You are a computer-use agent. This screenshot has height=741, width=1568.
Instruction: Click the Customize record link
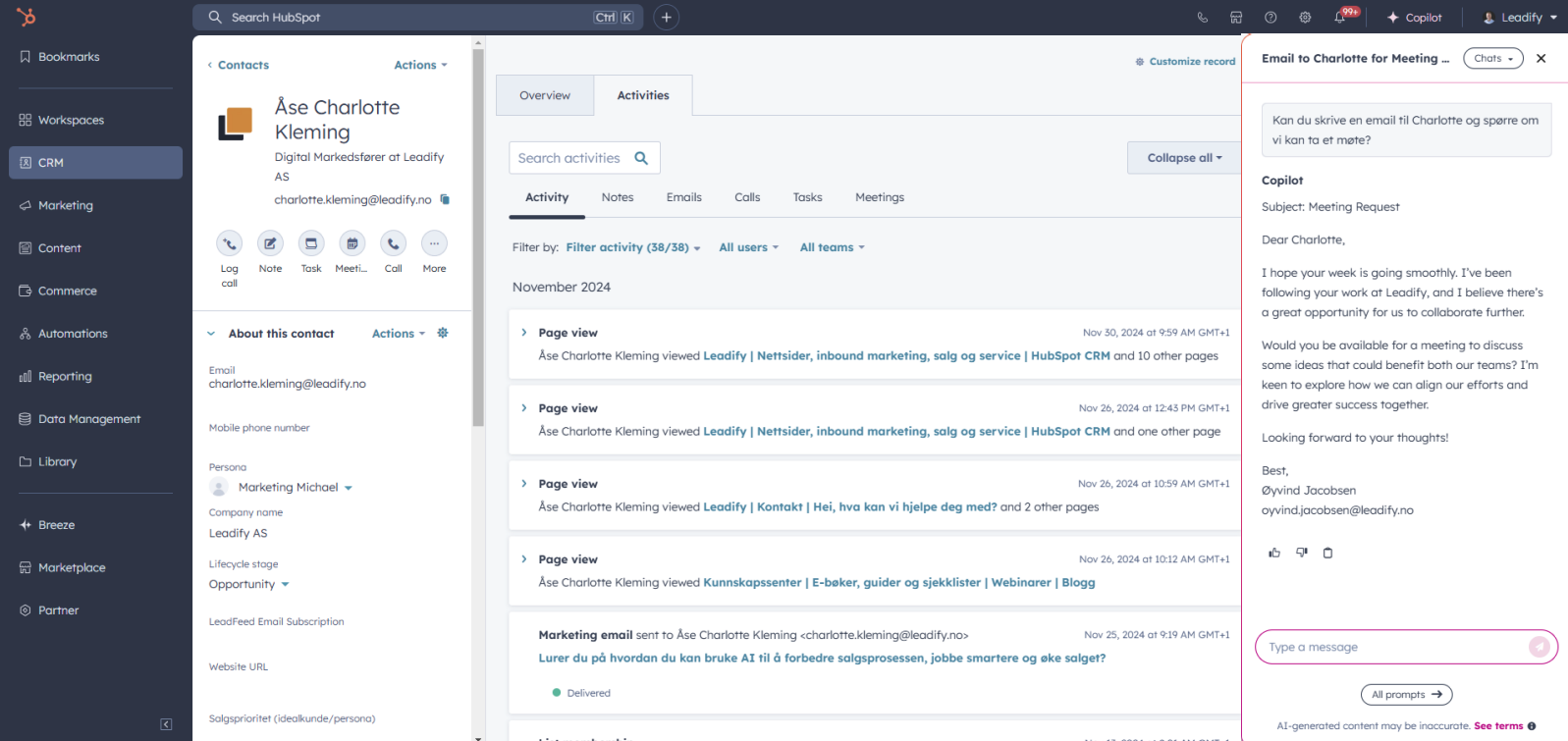tap(1185, 61)
